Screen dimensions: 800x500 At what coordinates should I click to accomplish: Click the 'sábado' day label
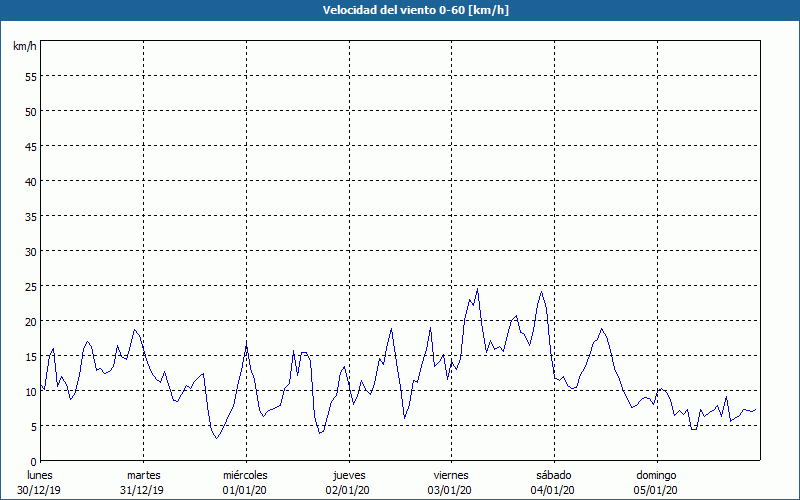tap(554, 475)
